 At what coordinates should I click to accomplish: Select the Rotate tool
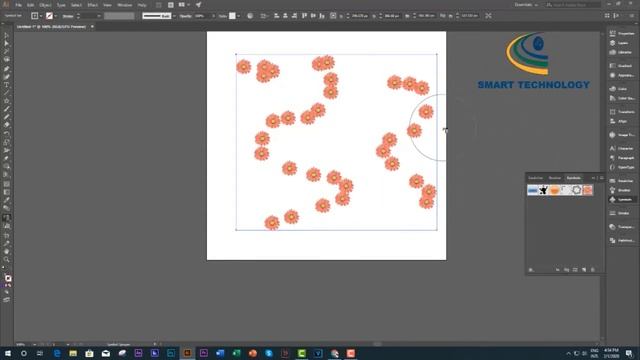(x=6, y=133)
